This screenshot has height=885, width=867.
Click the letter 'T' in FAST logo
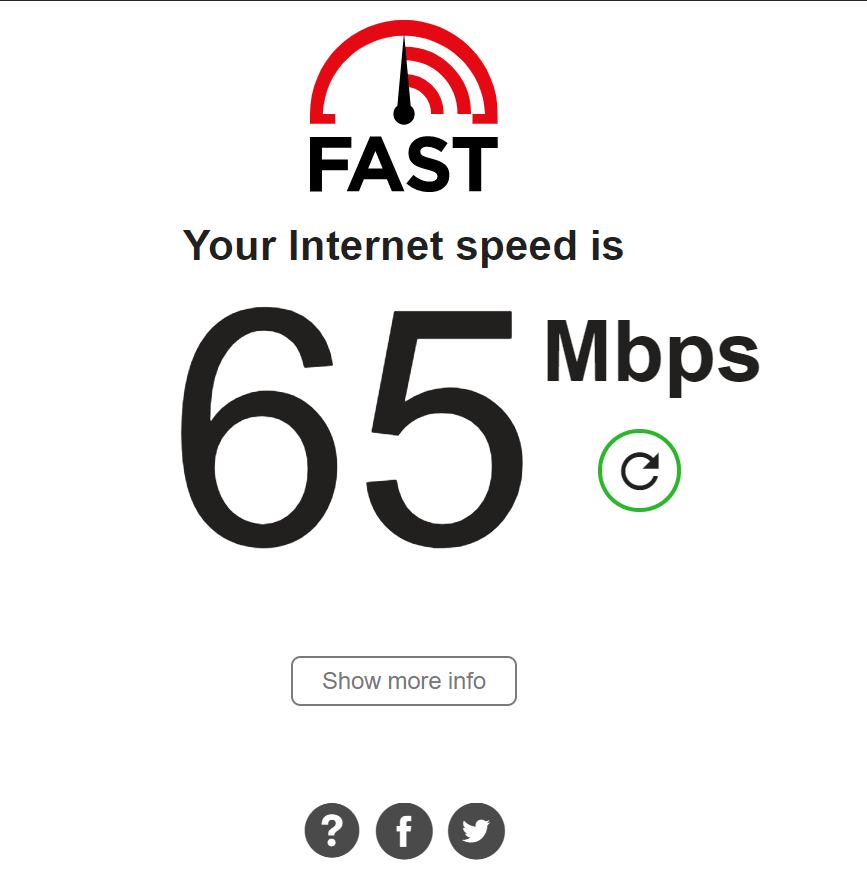(475, 164)
